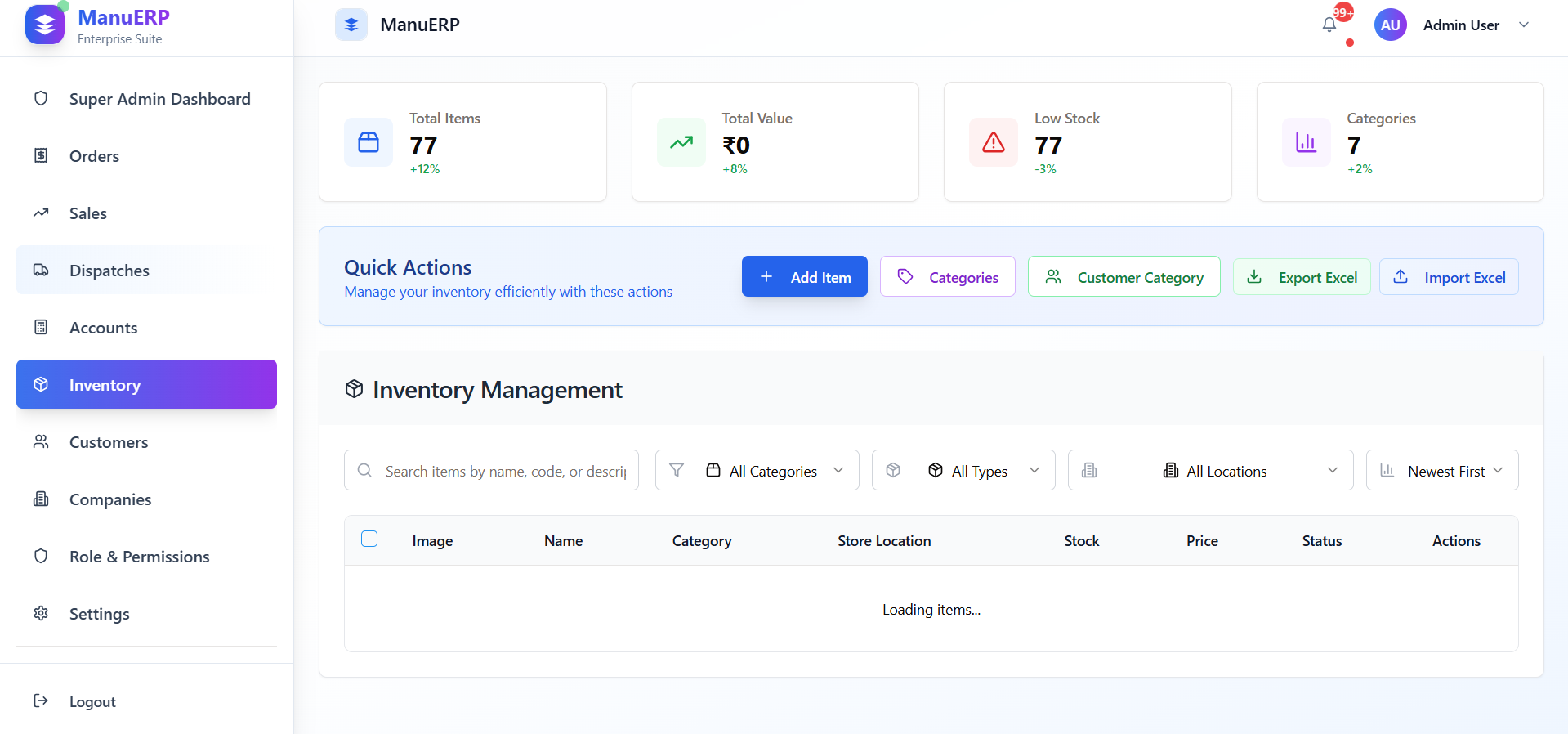Click the Low Stock warning triangle icon
1568x734 pixels.
click(x=994, y=142)
